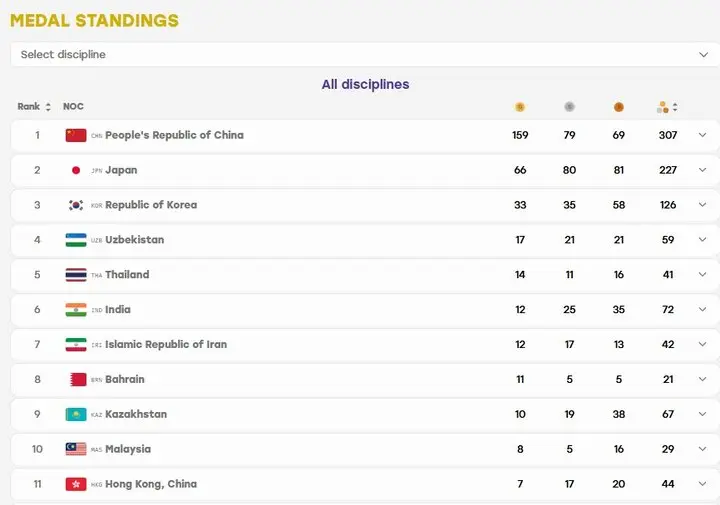The image size is (720, 505).
Task: Click the MEDAL STANDINGS title
Action: (95, 21)
